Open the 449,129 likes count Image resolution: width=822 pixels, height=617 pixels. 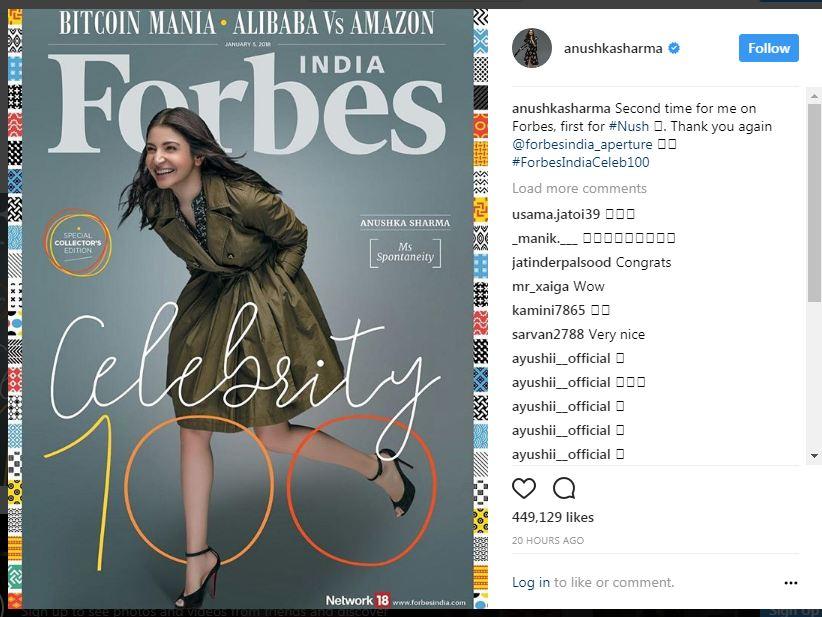coord(553,517)
